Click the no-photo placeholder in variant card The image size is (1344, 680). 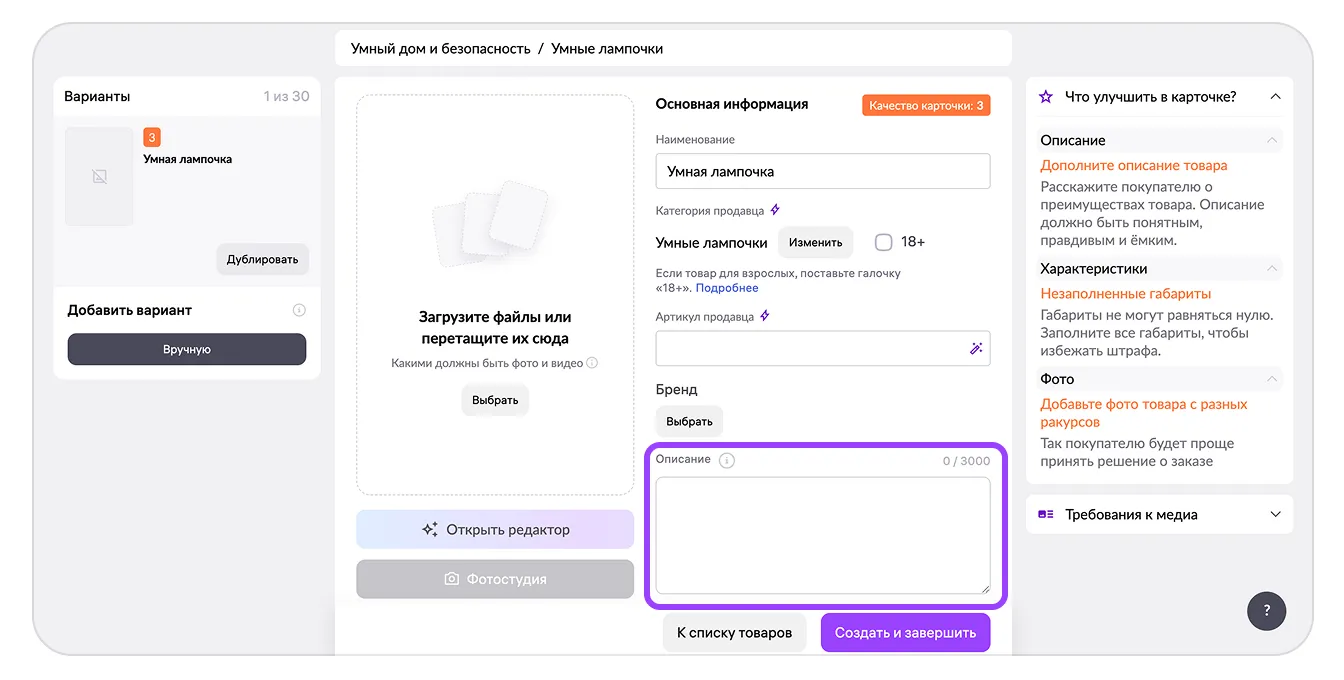point(99,177)
